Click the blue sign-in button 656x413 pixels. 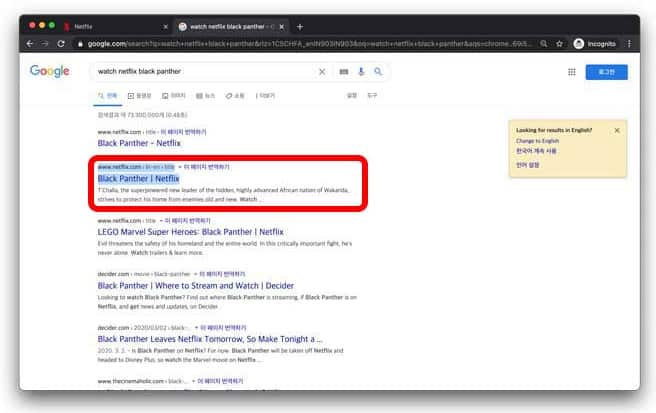[x=606, y=72]
